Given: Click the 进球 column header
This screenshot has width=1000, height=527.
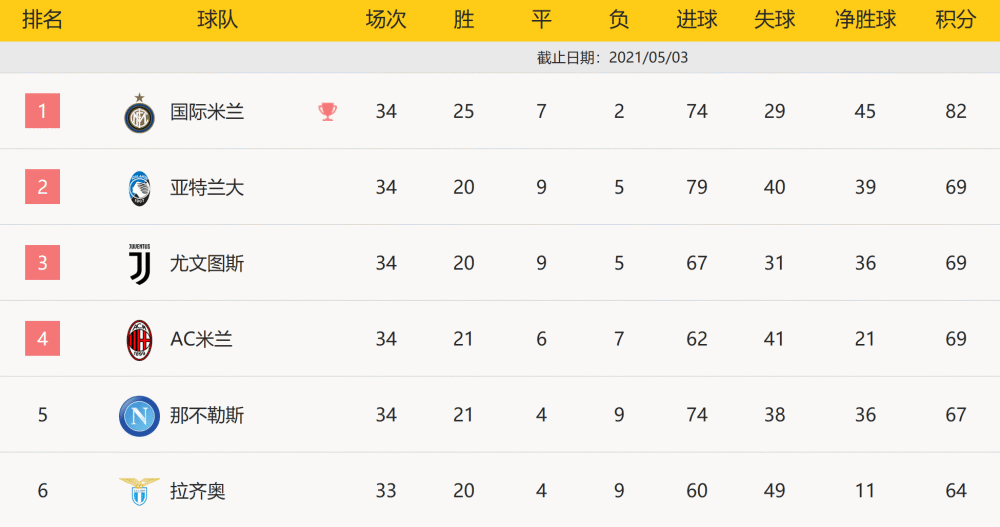Looking at the screenshot, I should (696, 20).
